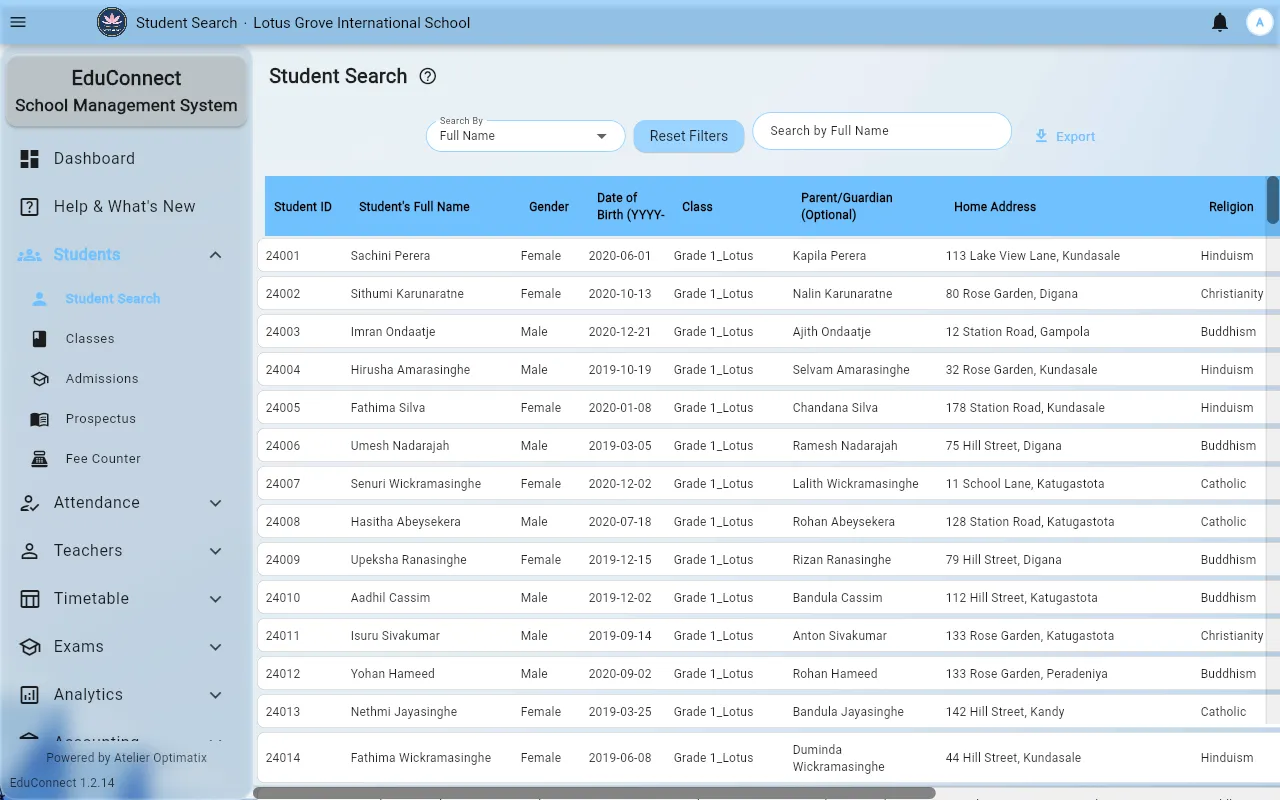This screenshot has height=800, width=1280.
Task: Click the horizontal table scrollbar
Action: tap(594, 793)
